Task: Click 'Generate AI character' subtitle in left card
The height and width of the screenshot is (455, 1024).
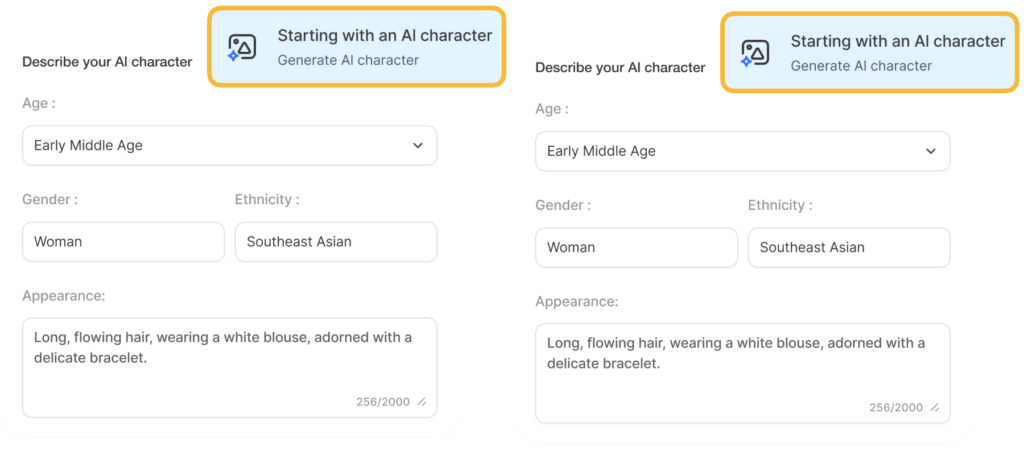Action: (348, 60)
